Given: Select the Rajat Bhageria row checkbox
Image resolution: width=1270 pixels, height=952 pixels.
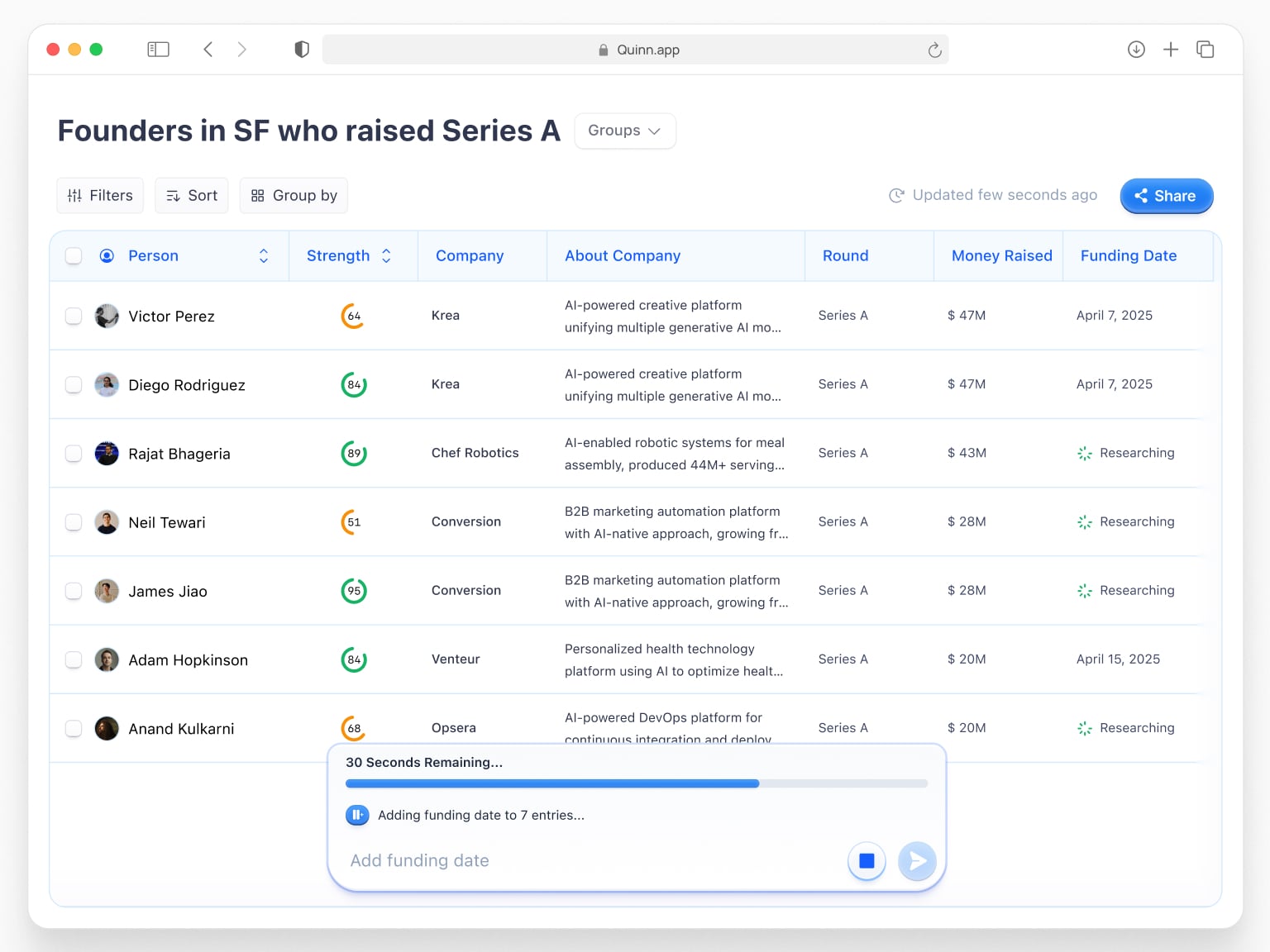Looking at the screenshot, I should click(74, 454).
